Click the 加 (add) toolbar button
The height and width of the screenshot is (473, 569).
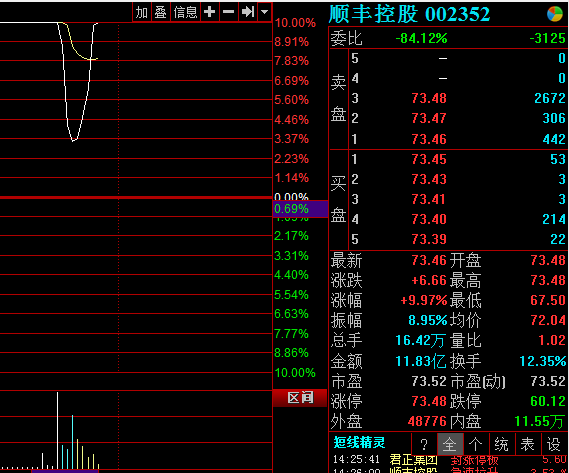[142, 12]
